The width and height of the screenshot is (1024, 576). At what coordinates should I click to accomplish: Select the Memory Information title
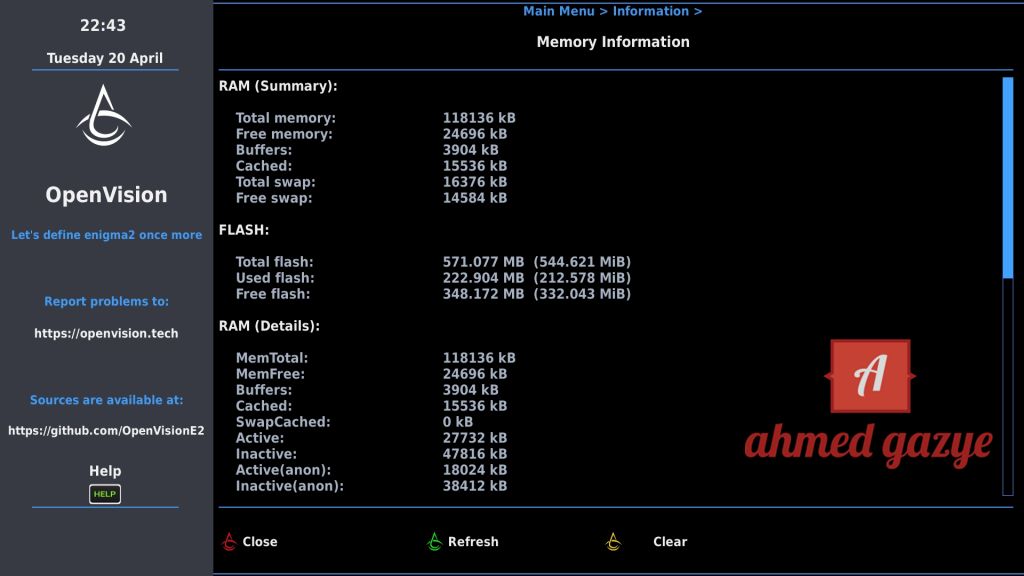(x=613, y=42)
